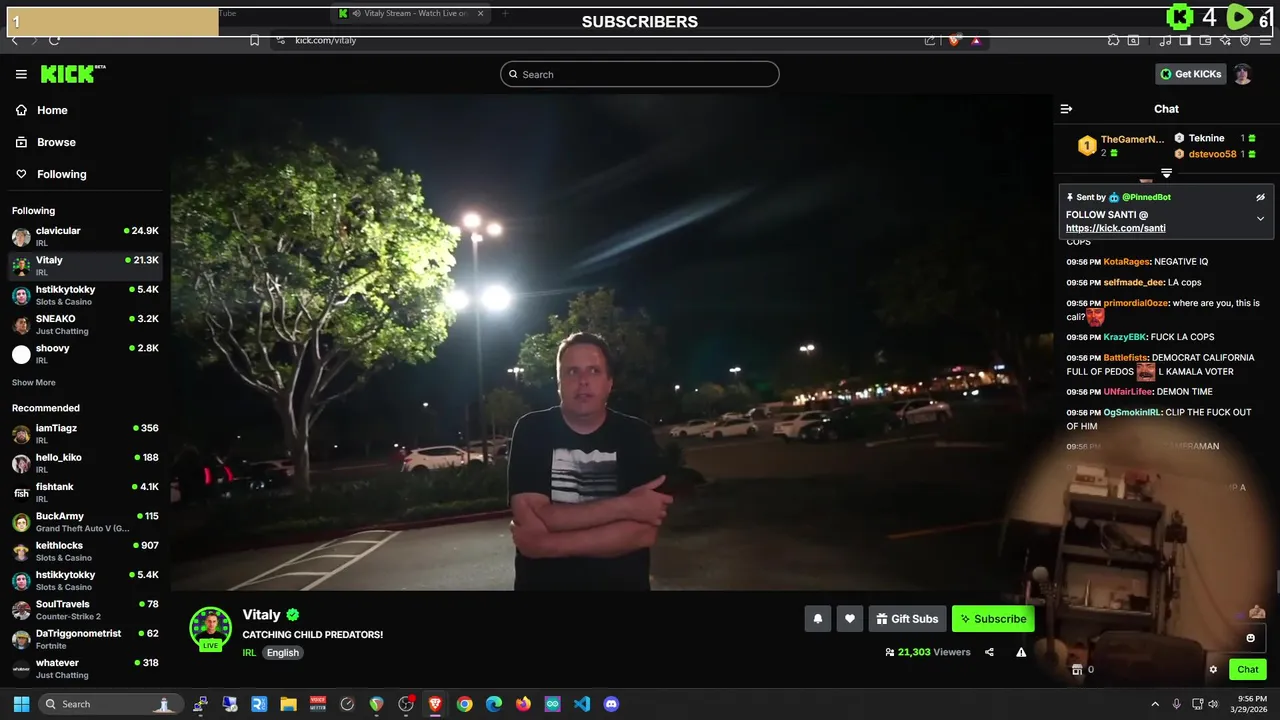Toggle stream notifications bell
1280x720 pixels.
(x=817, y=619)
